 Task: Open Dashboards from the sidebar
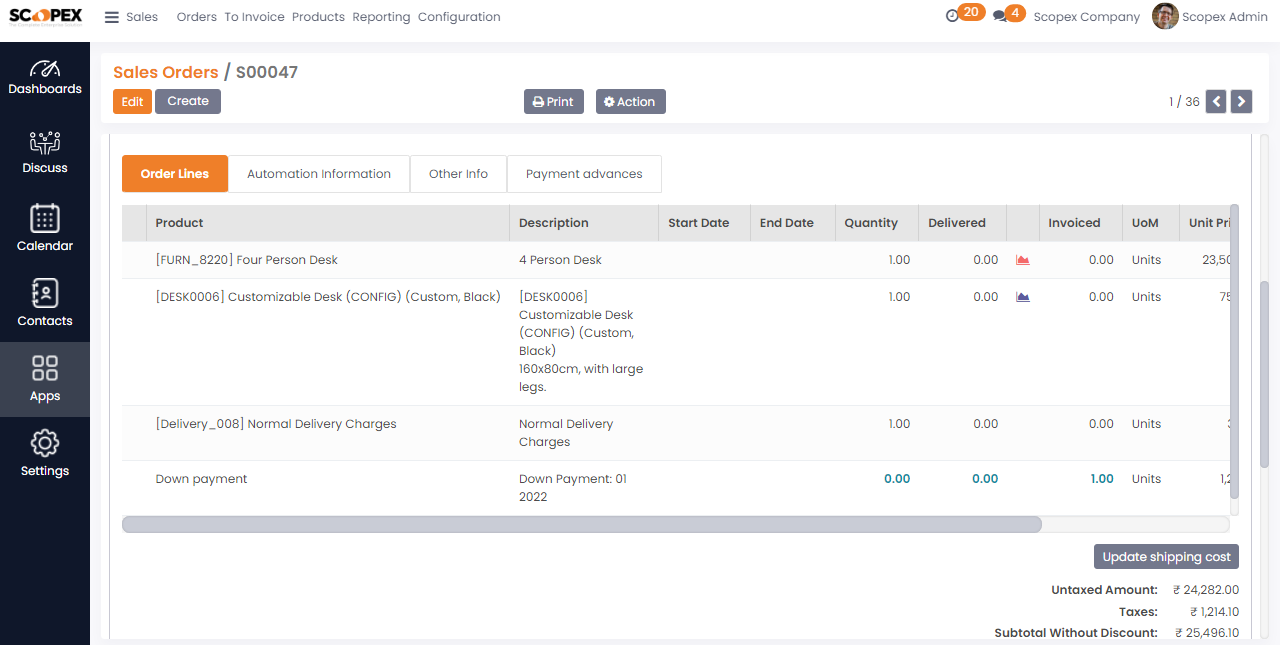tap(45, 77)
